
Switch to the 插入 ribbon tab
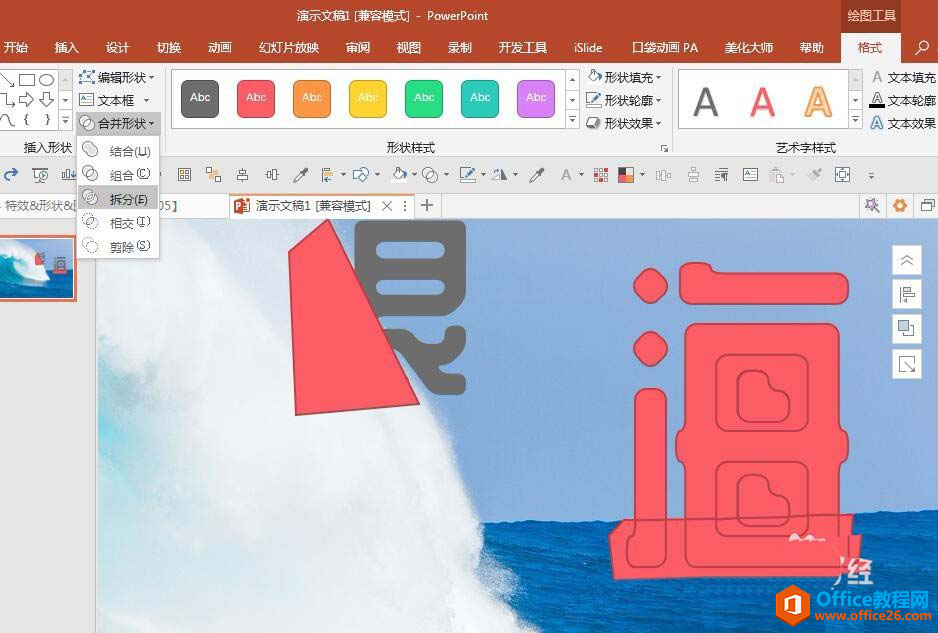66,47
